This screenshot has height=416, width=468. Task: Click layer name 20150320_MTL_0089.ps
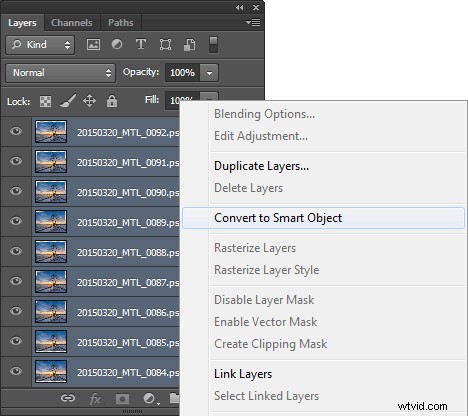coord(128,223)
